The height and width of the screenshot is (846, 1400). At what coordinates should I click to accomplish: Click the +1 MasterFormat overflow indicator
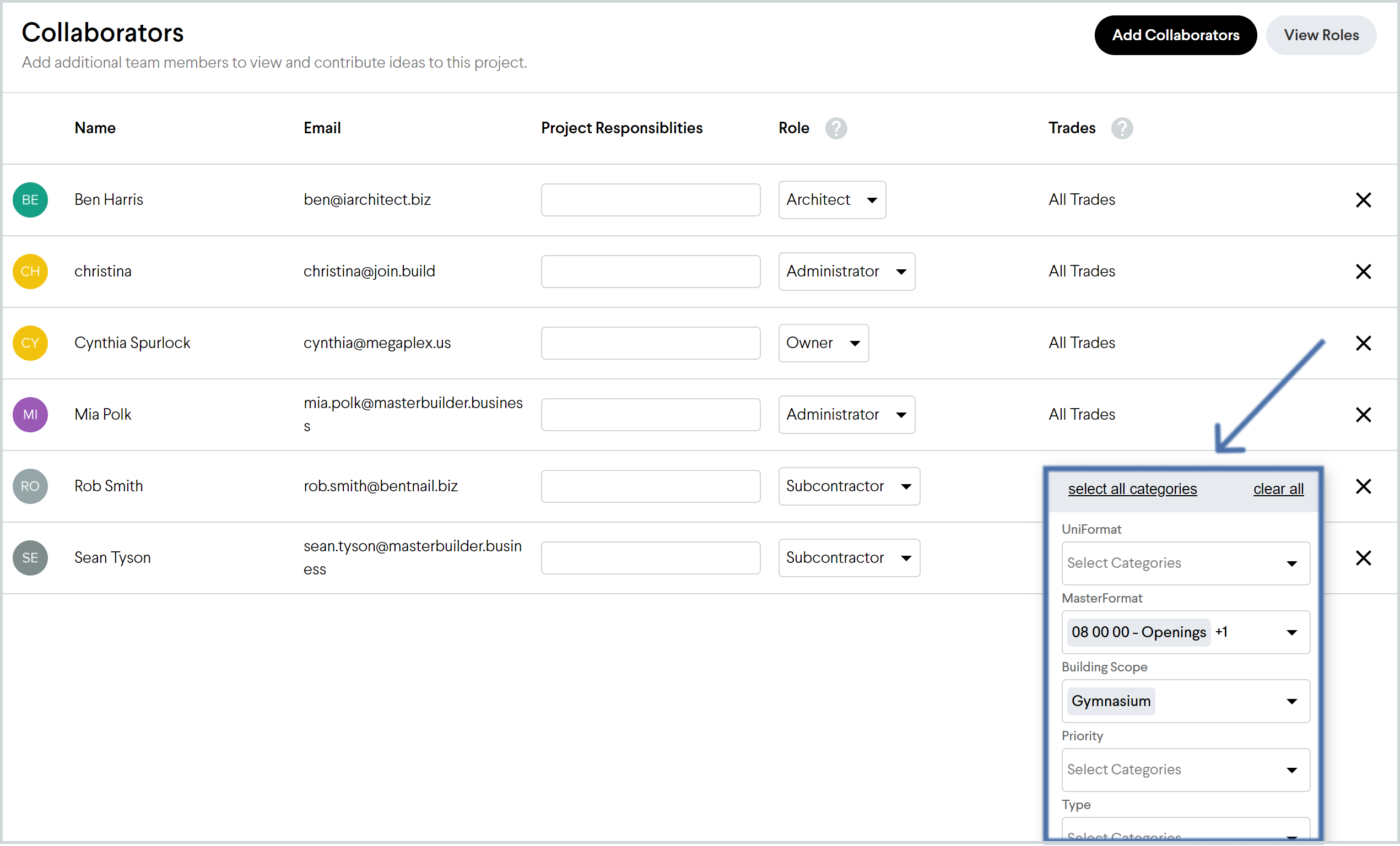(x=1221, y=632)
